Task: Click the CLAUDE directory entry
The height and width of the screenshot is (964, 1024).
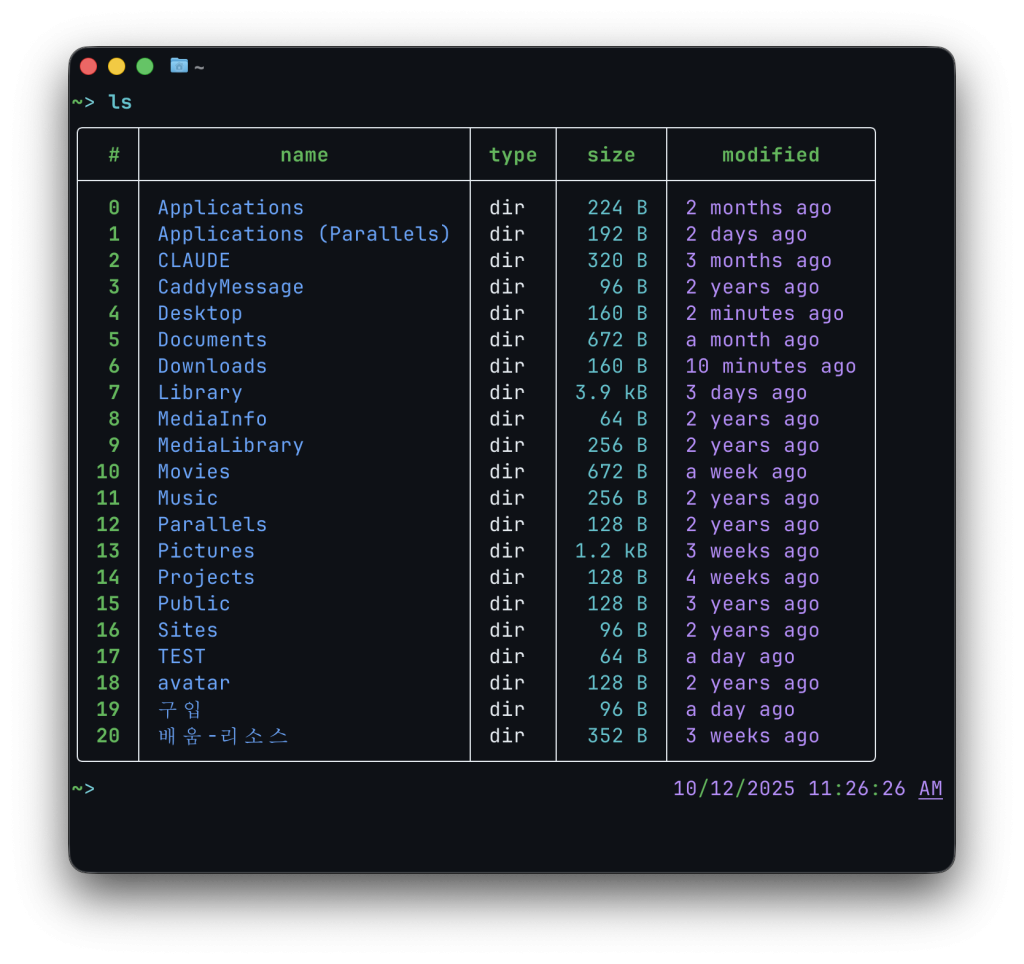Action: (x=194, y=261)
